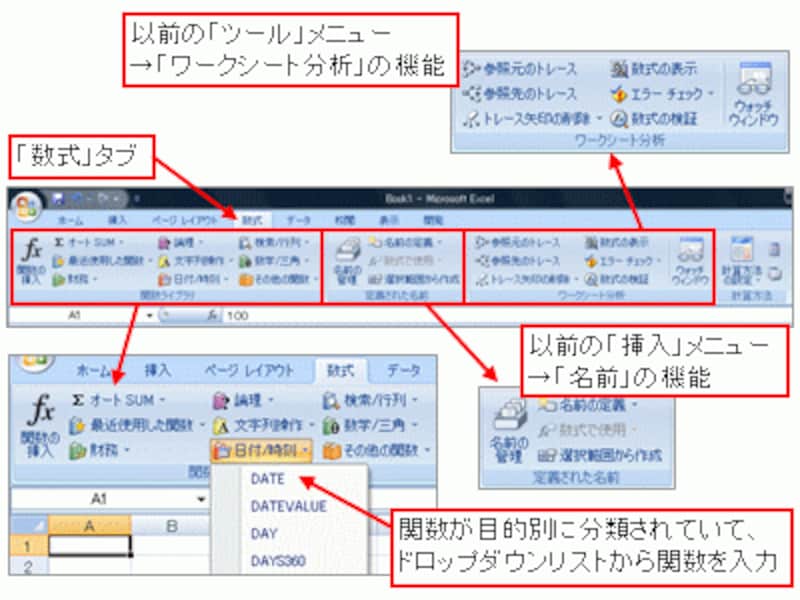Click column B header in enlarged worksheet

point(171,526)
